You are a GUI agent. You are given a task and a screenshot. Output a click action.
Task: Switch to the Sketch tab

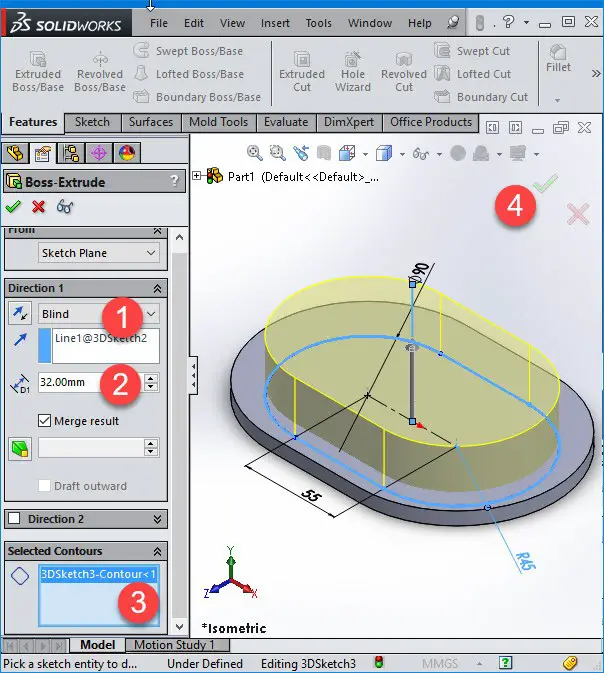pyautogui.click(x=92, y=122)
